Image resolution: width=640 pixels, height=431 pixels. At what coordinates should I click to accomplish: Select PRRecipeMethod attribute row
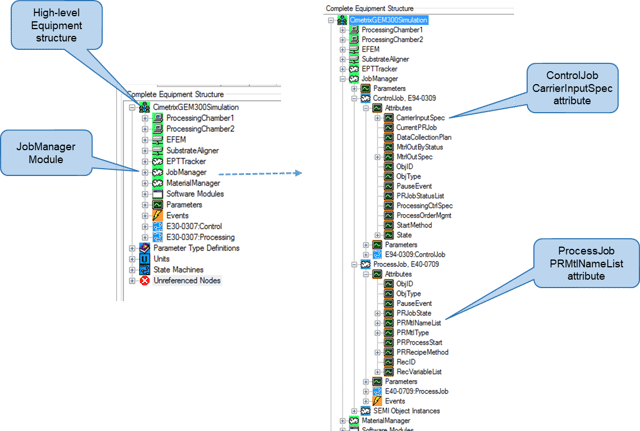point(422,352)
